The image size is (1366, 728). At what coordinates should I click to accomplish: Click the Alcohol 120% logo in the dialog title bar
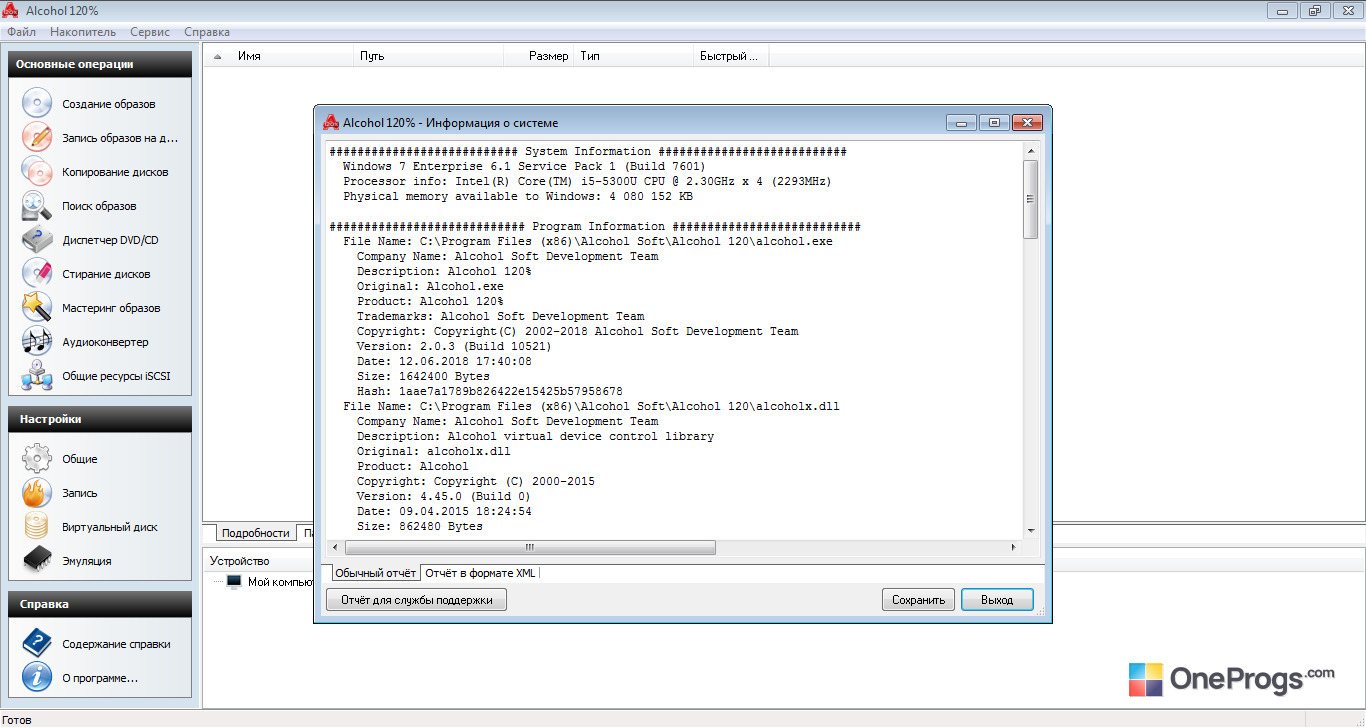point(330,123)
